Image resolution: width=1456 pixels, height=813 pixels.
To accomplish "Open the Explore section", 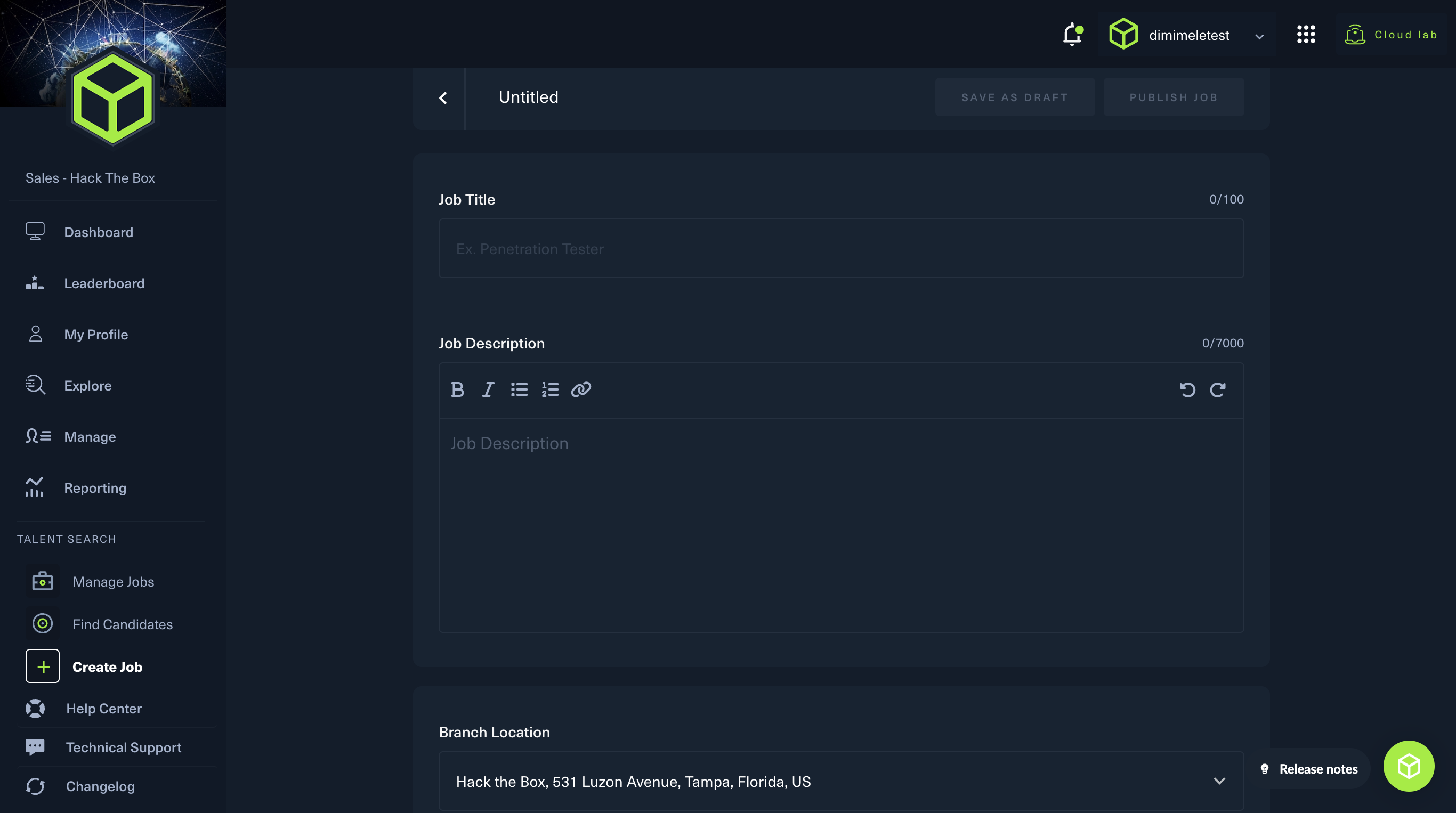I will click(x=88, y=385).
